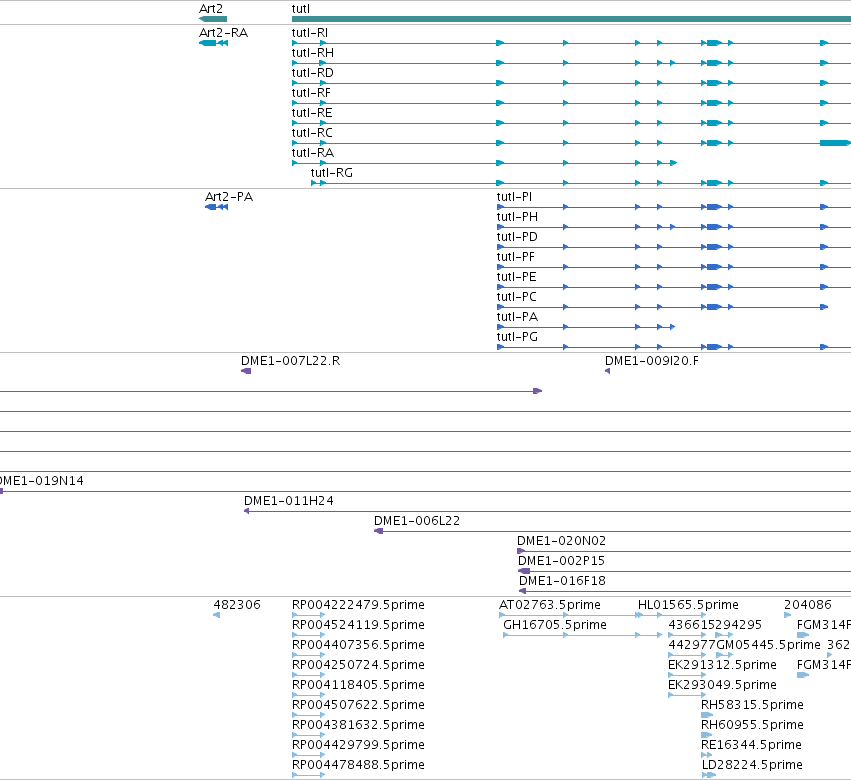Select transcript tutl-RG label
This screenshot has height=780, width=851.
[332, 173]
